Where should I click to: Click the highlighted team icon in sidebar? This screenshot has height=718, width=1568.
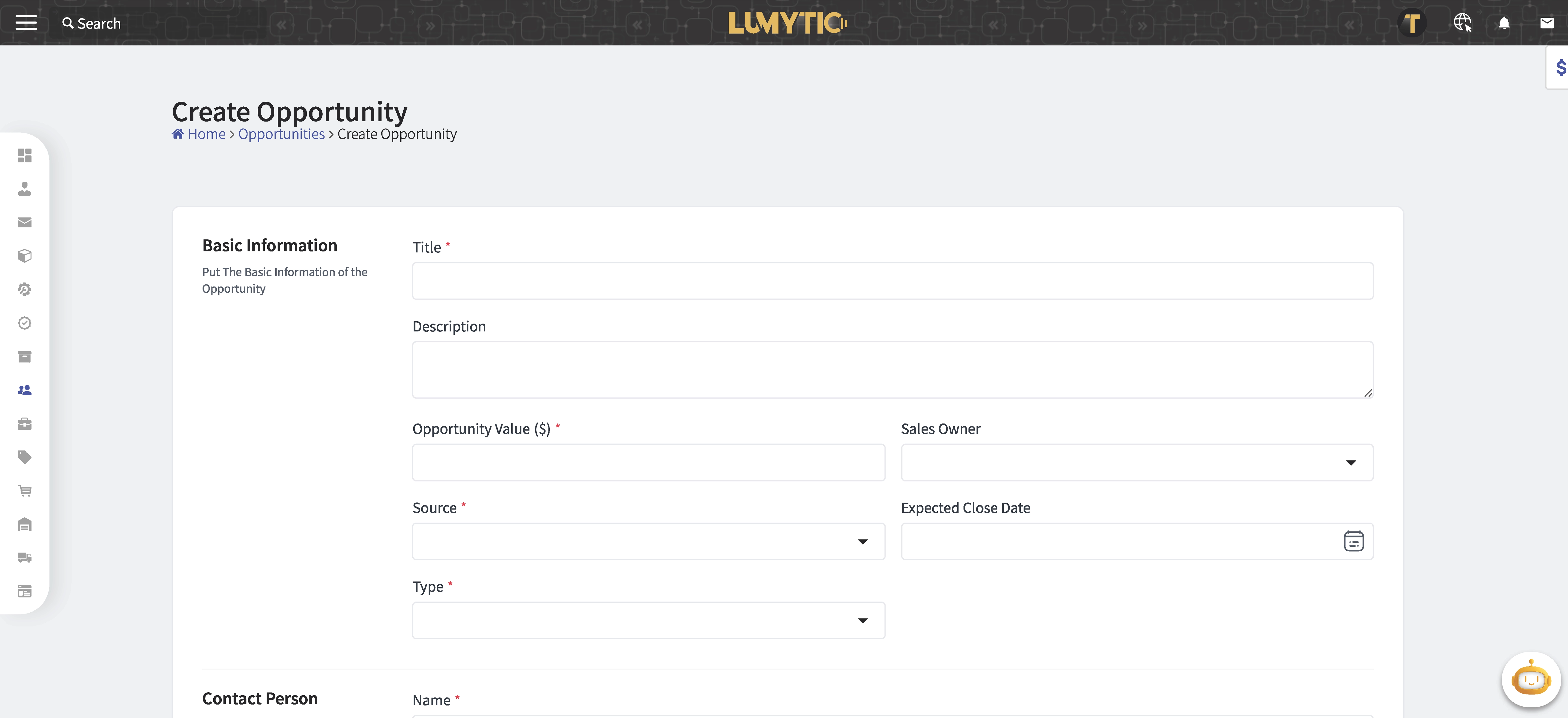click(24, 390)
